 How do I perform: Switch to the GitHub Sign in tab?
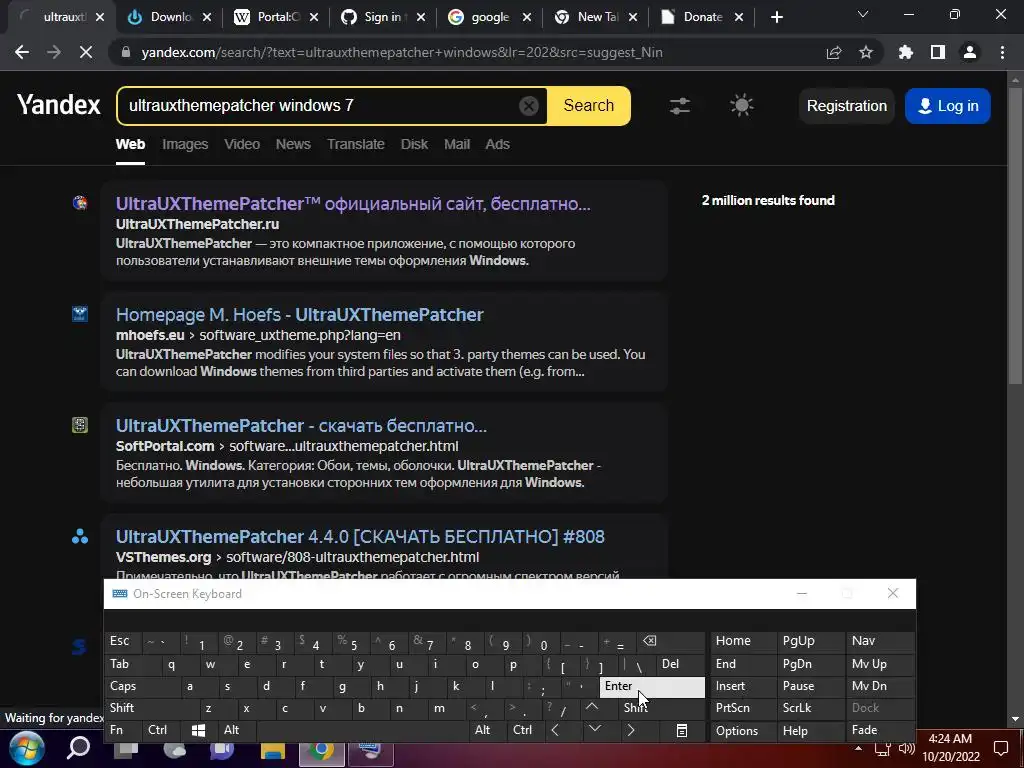click(x=383, y=18)
